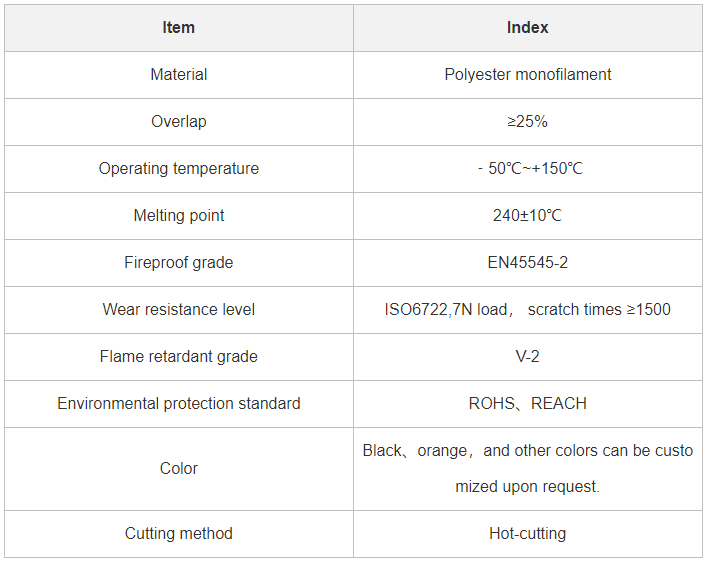Click the ≥25% overlap value
Image resolution: width=708 pixels, height=564 pixels.
(x=528, y=122)
